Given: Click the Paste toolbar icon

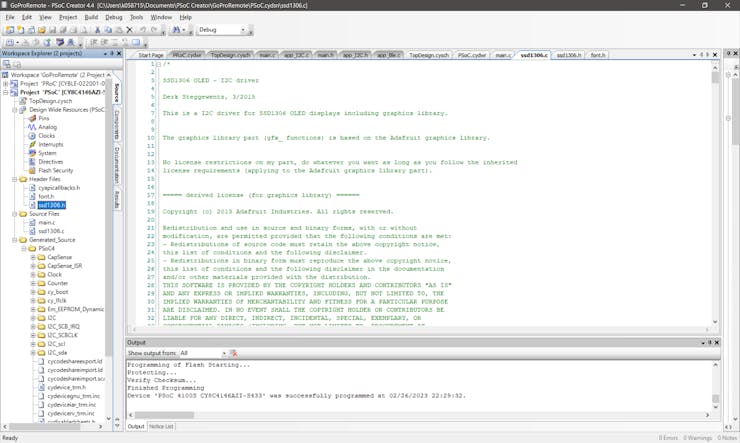Looking at the screenshot, I should click(x=119, y=30).
